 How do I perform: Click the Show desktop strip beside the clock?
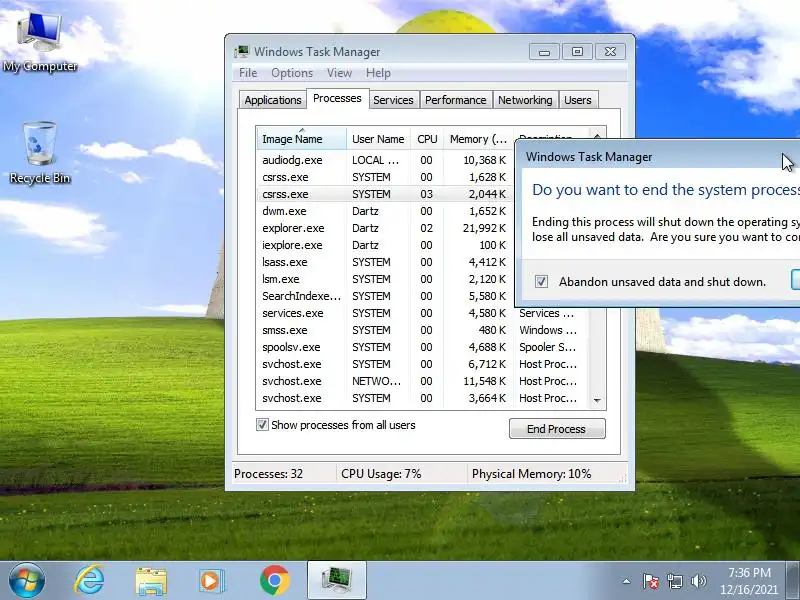pyautogui.click(x=793, y=580)
